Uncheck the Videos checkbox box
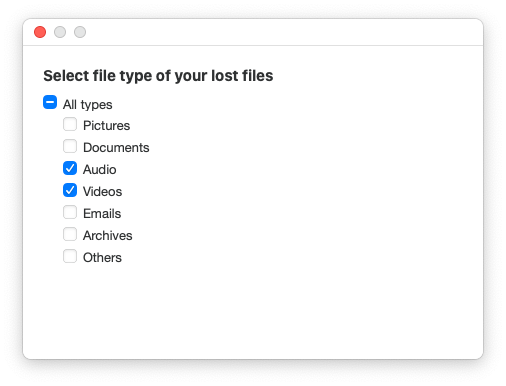This screenshot has width=506, height=386. 70,190
